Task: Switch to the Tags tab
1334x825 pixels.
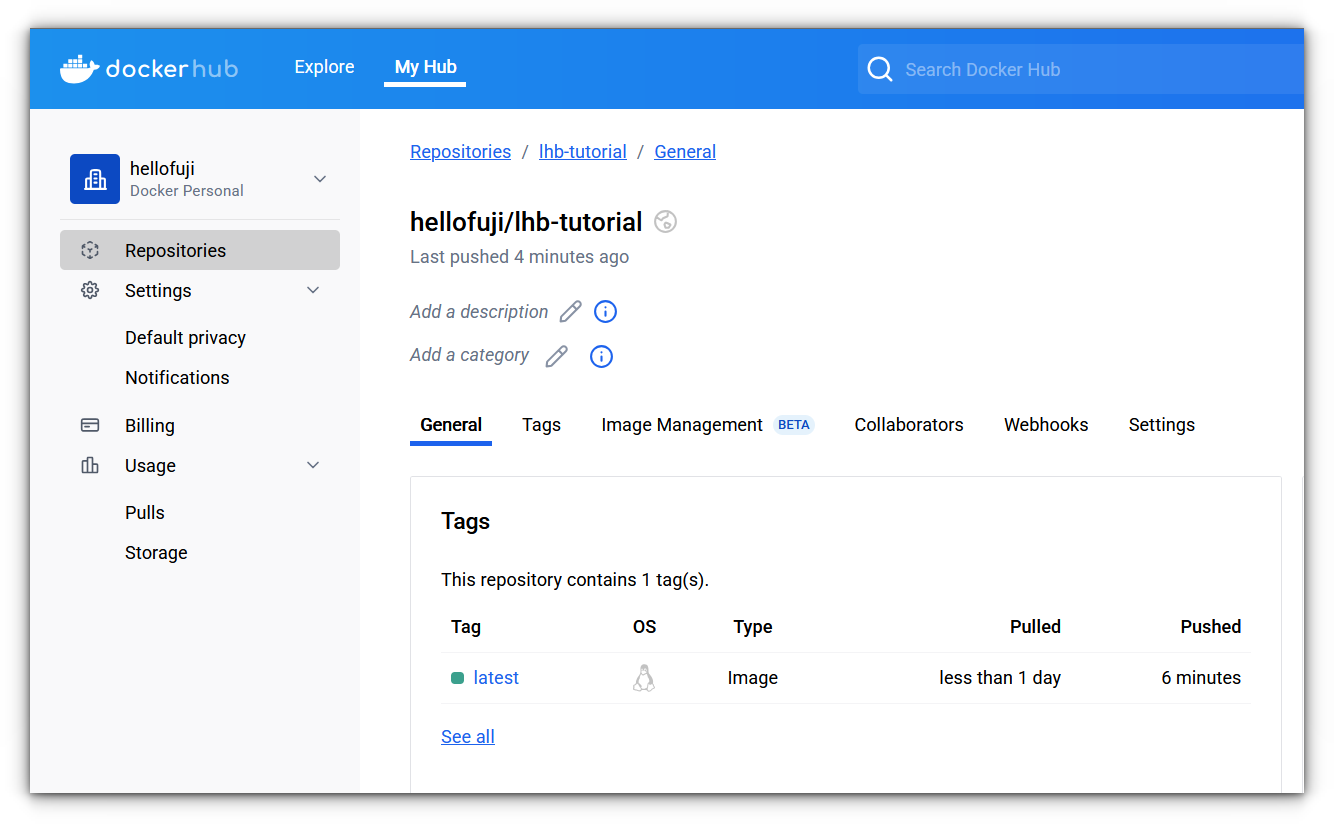Action: 541,425
